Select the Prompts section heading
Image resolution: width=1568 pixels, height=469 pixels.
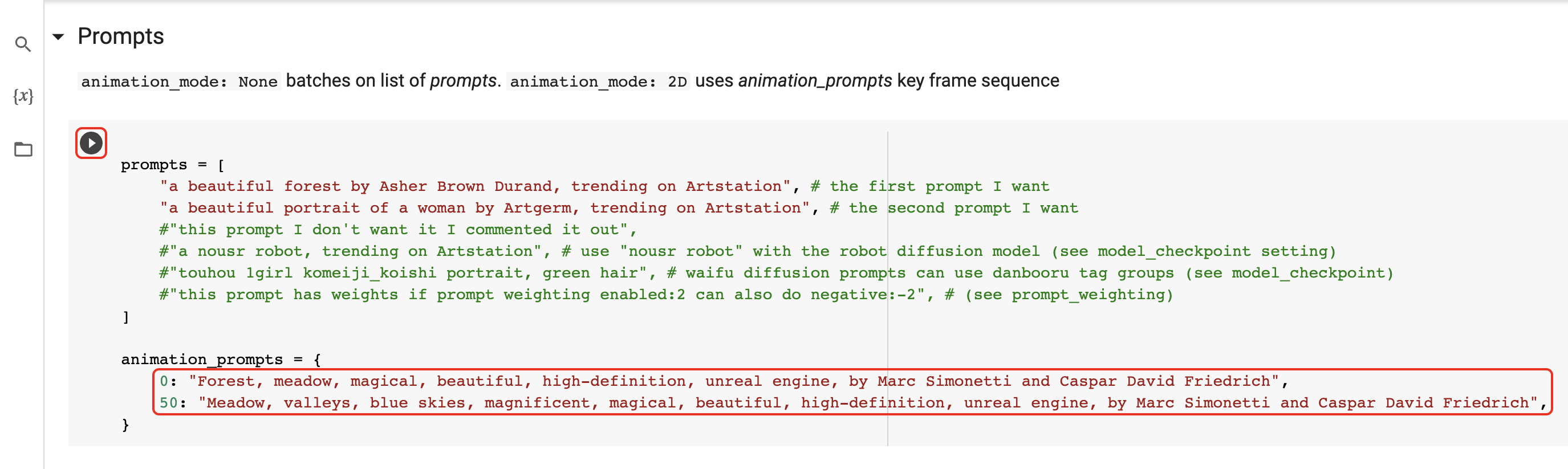120,36
